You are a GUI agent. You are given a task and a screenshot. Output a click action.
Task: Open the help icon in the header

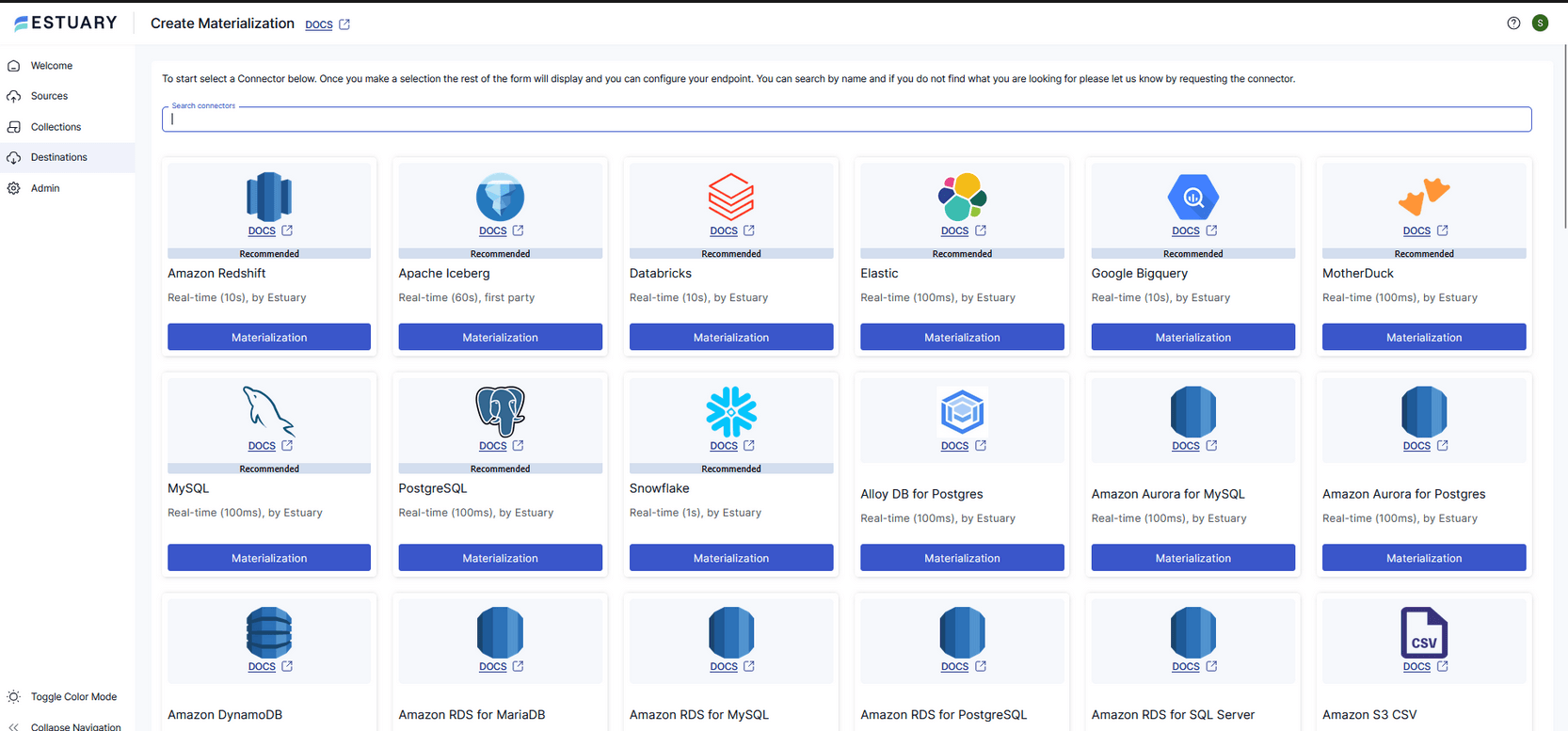(x=1513, y=24)
